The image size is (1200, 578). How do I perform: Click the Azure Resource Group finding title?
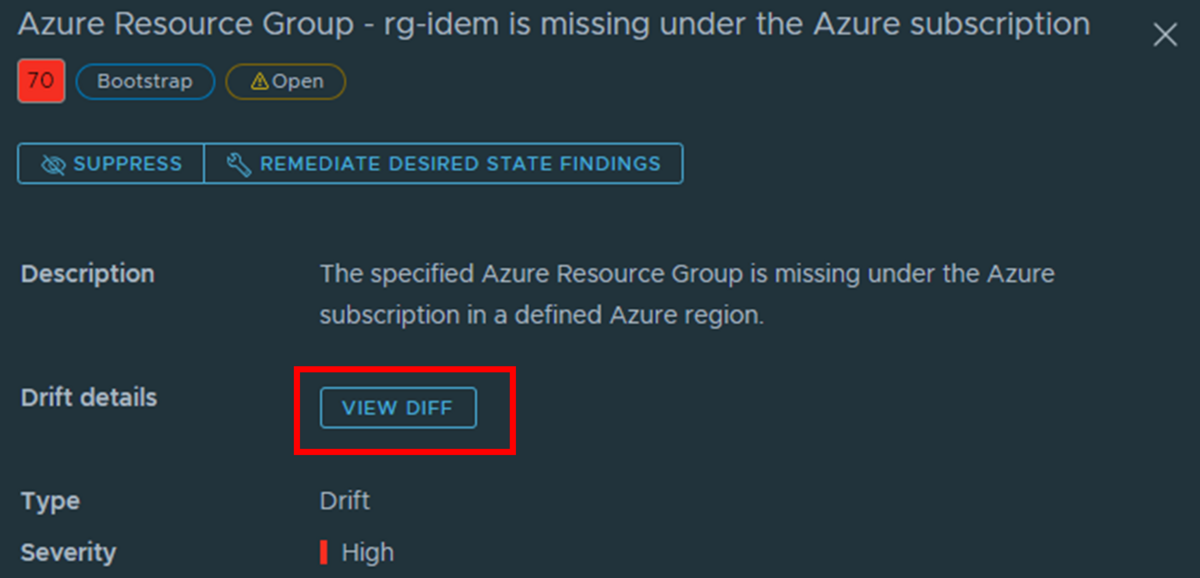point(554,25)
